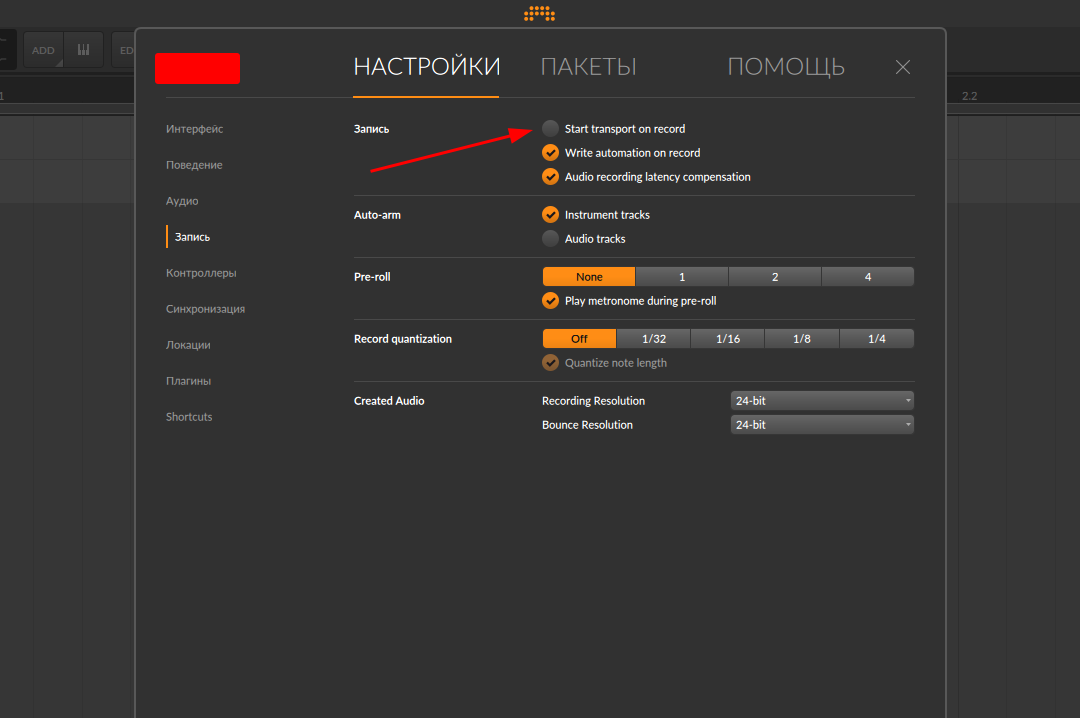The image size is (1080, 718).
Task: Set Record quantization to 1/16
Action: (727, 339)
